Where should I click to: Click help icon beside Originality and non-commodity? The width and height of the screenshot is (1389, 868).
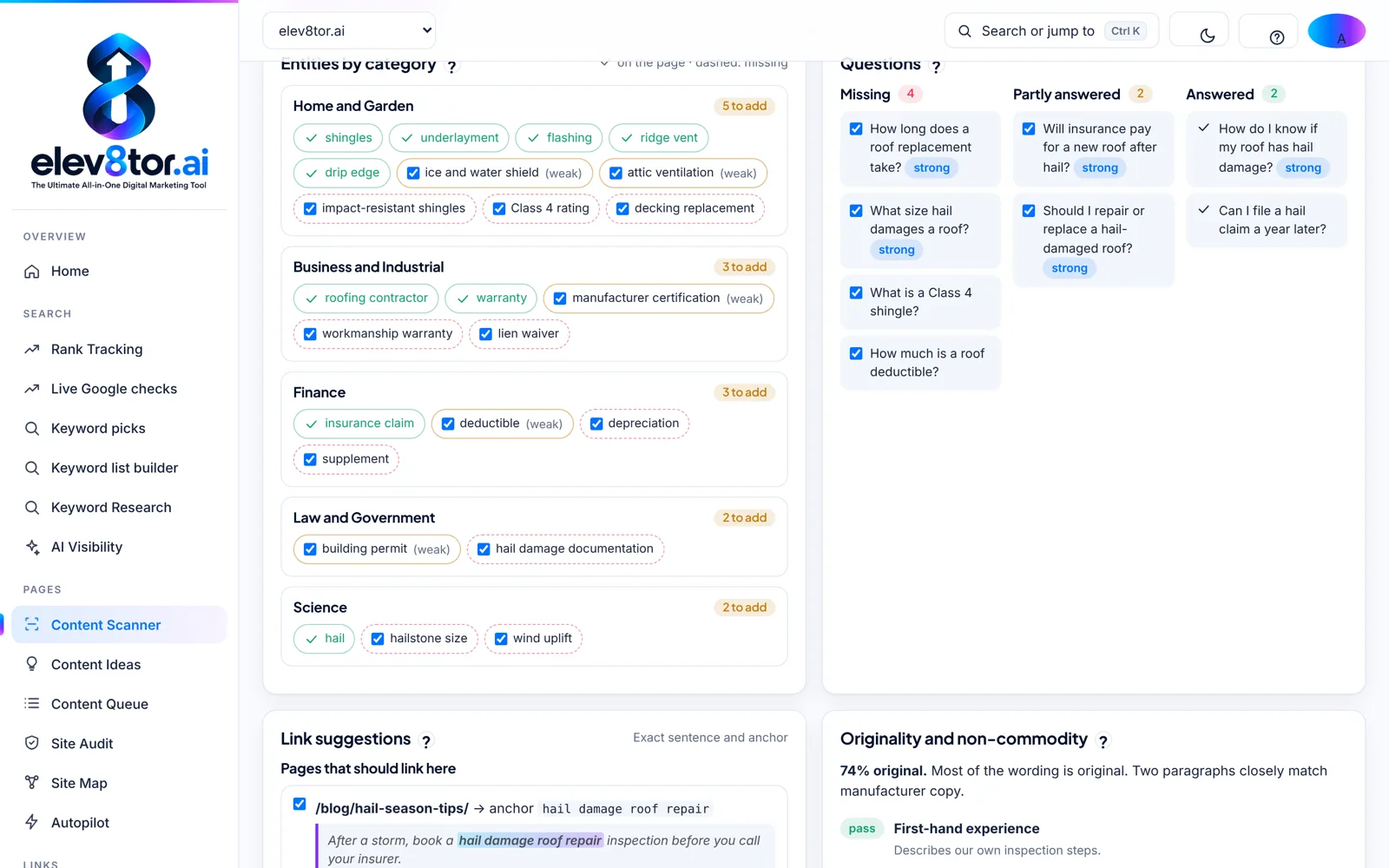(1103, 741)
